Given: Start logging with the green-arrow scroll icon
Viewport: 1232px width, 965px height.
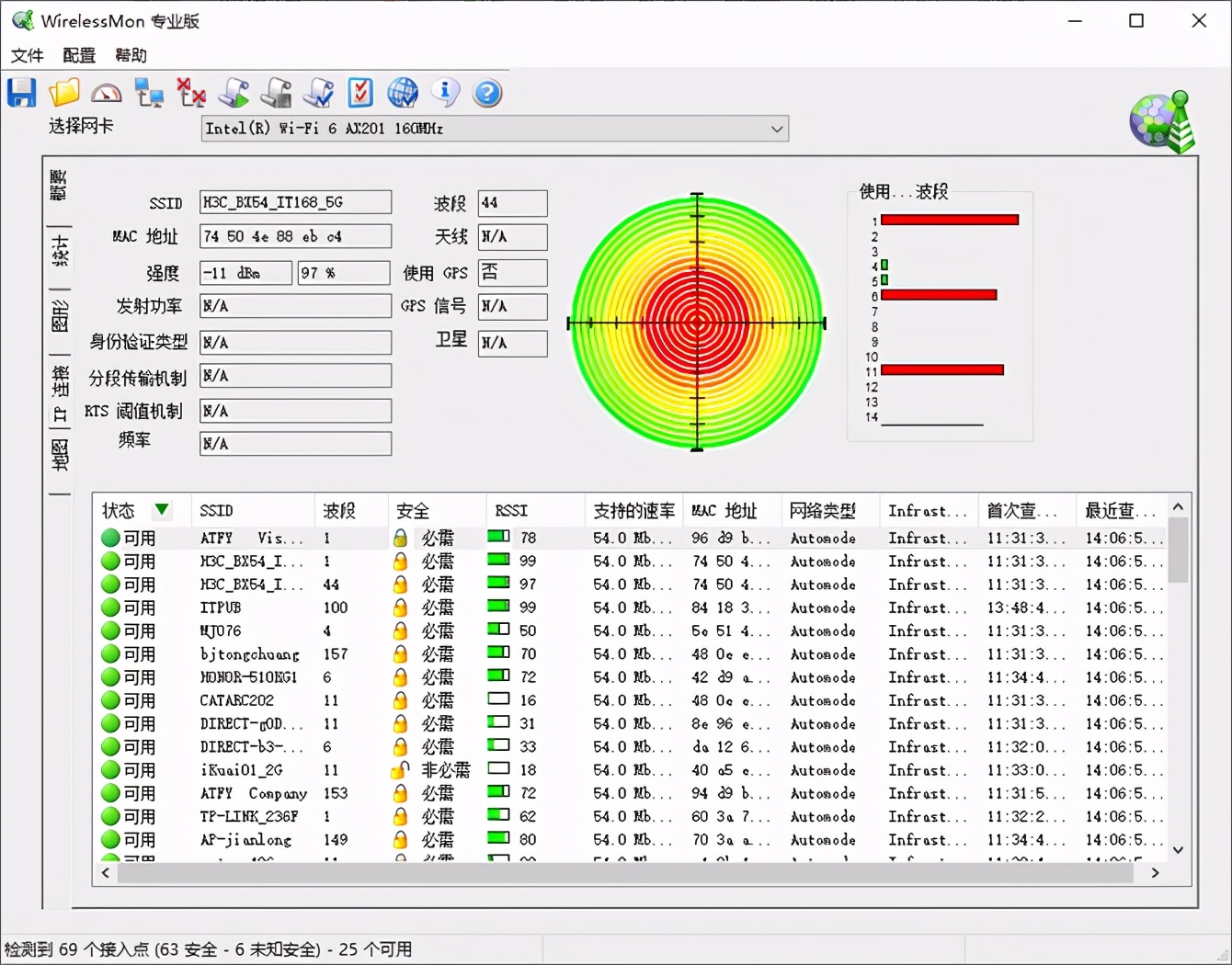Looking at the screenshot, I should pos(233,92).
